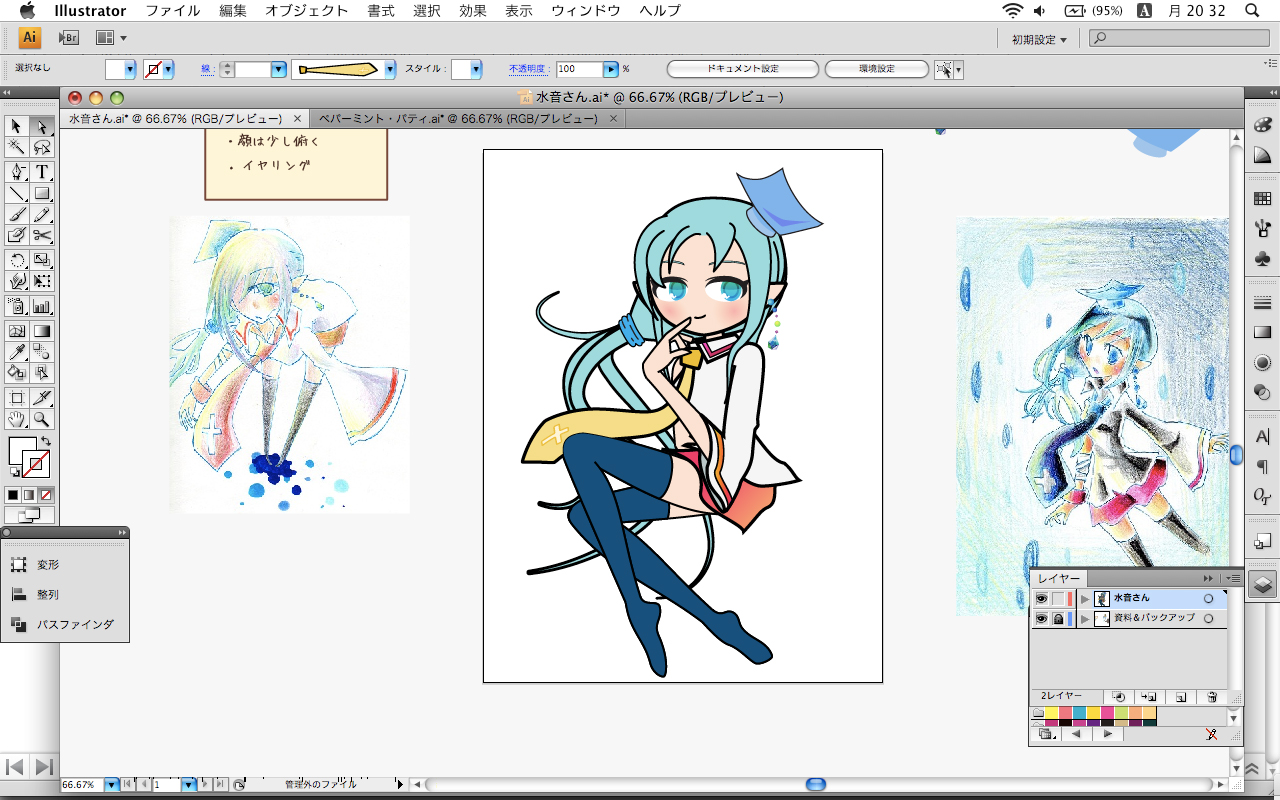Screen dimensions: 1280x800
Task: Open the Swatches grid icon in right dock
Action: 1262,199
